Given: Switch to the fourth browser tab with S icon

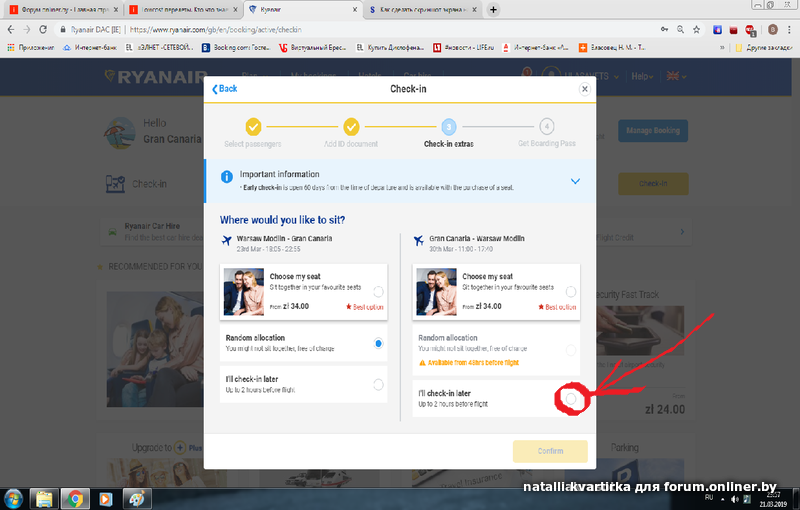Looking at the screenshot, I should click(x=422, y=10).
